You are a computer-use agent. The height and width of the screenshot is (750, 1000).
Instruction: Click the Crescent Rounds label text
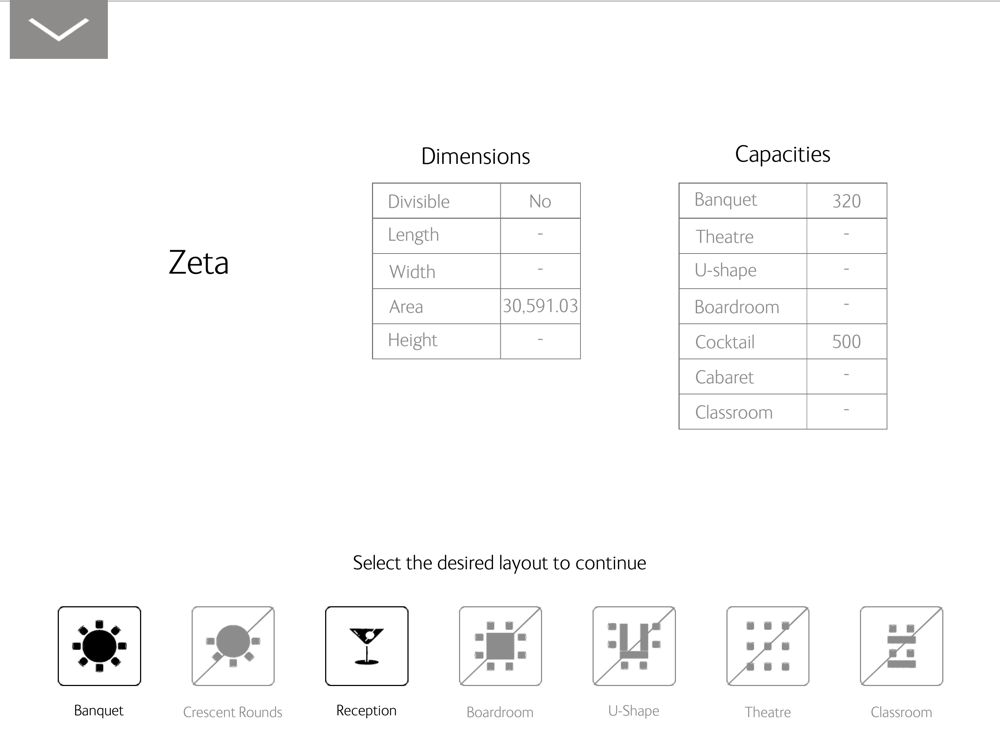coord(232,712)
